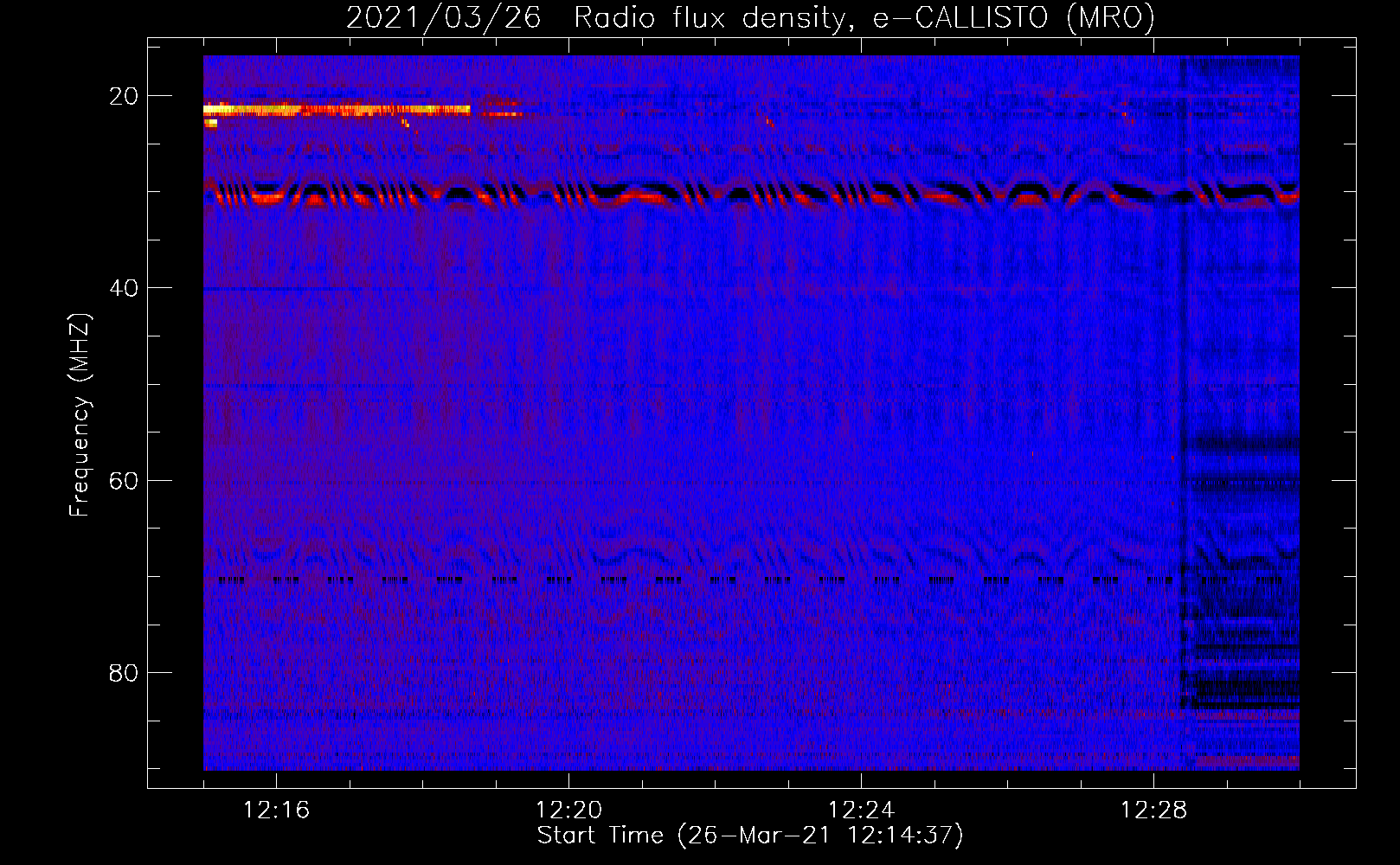This screenshot has width=1400, height=865.
Task: Click the 60 frequency tick label
Action: point(125,480)
